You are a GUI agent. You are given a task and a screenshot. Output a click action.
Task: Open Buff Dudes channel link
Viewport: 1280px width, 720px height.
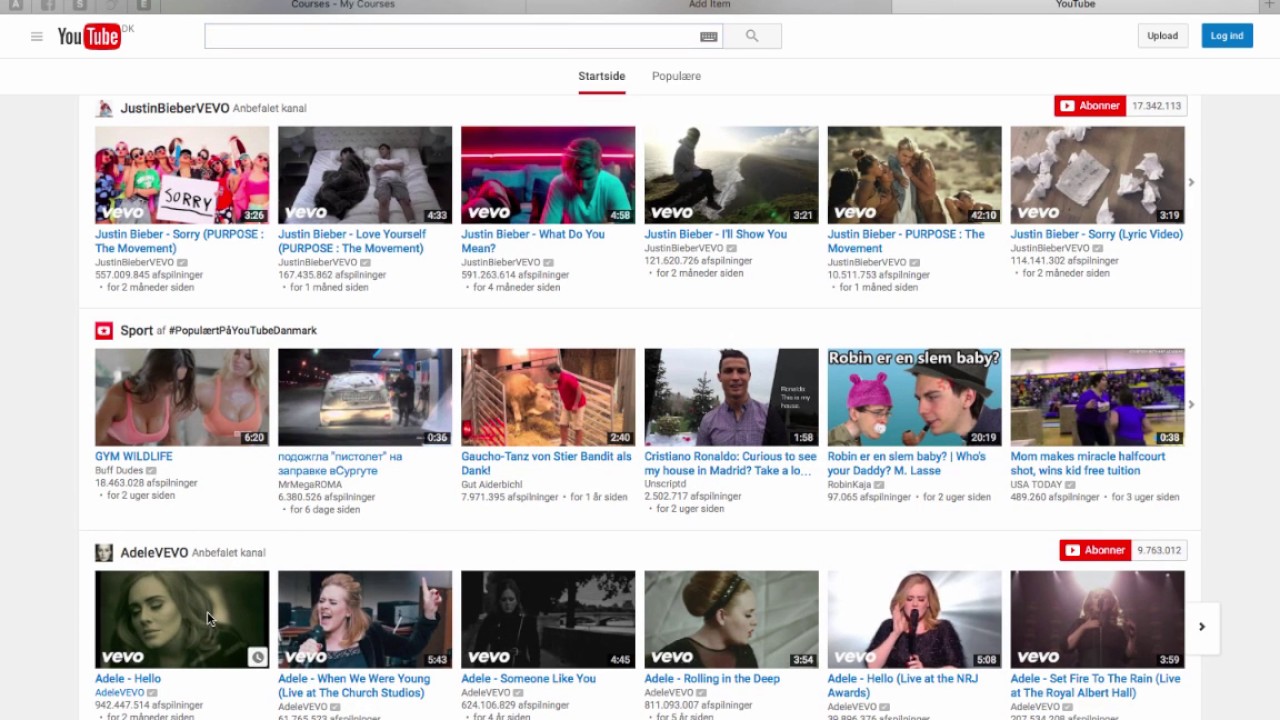pos(119,470)
